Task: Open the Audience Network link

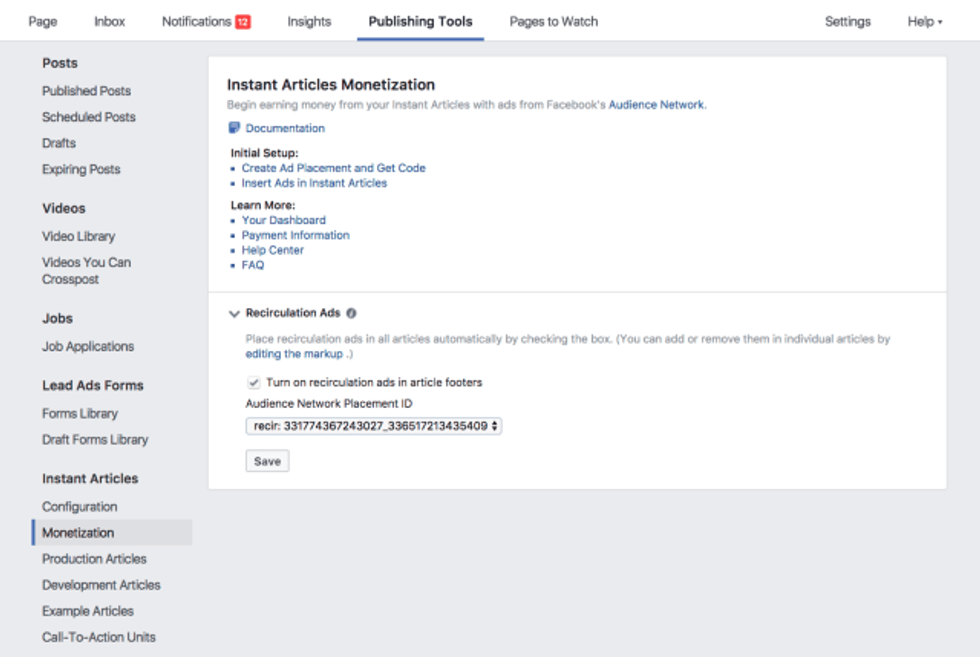Action: click(656, 104)
